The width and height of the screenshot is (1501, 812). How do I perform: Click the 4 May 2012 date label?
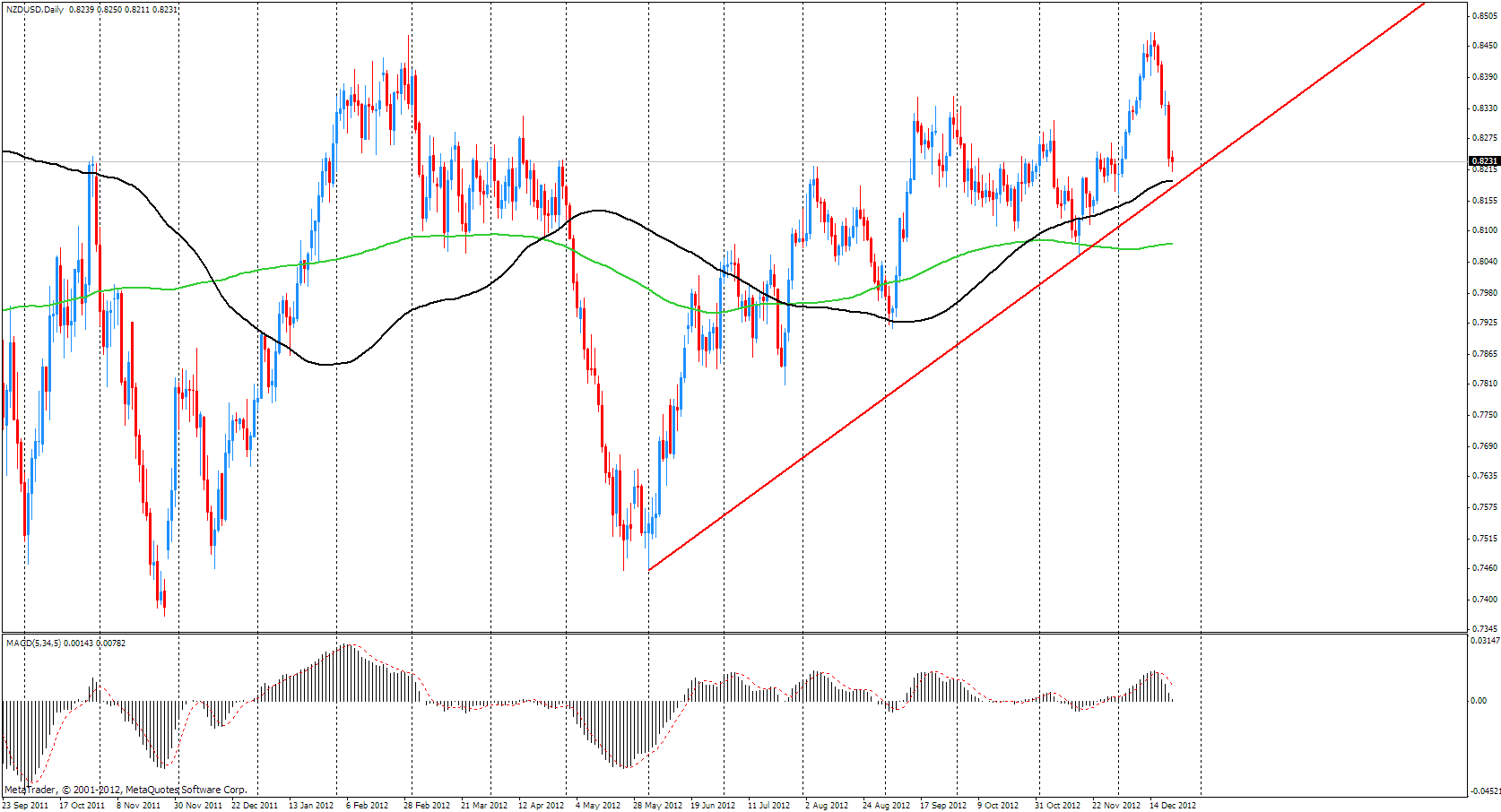pos(598,805)
